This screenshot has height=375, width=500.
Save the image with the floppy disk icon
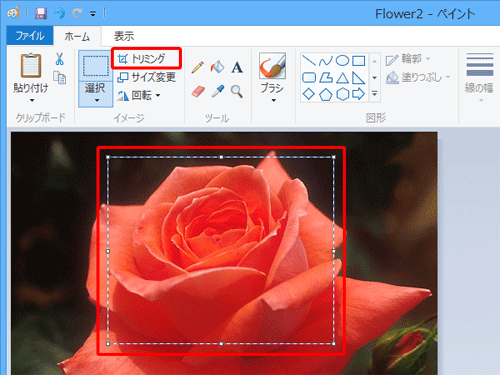coord(41,13)
